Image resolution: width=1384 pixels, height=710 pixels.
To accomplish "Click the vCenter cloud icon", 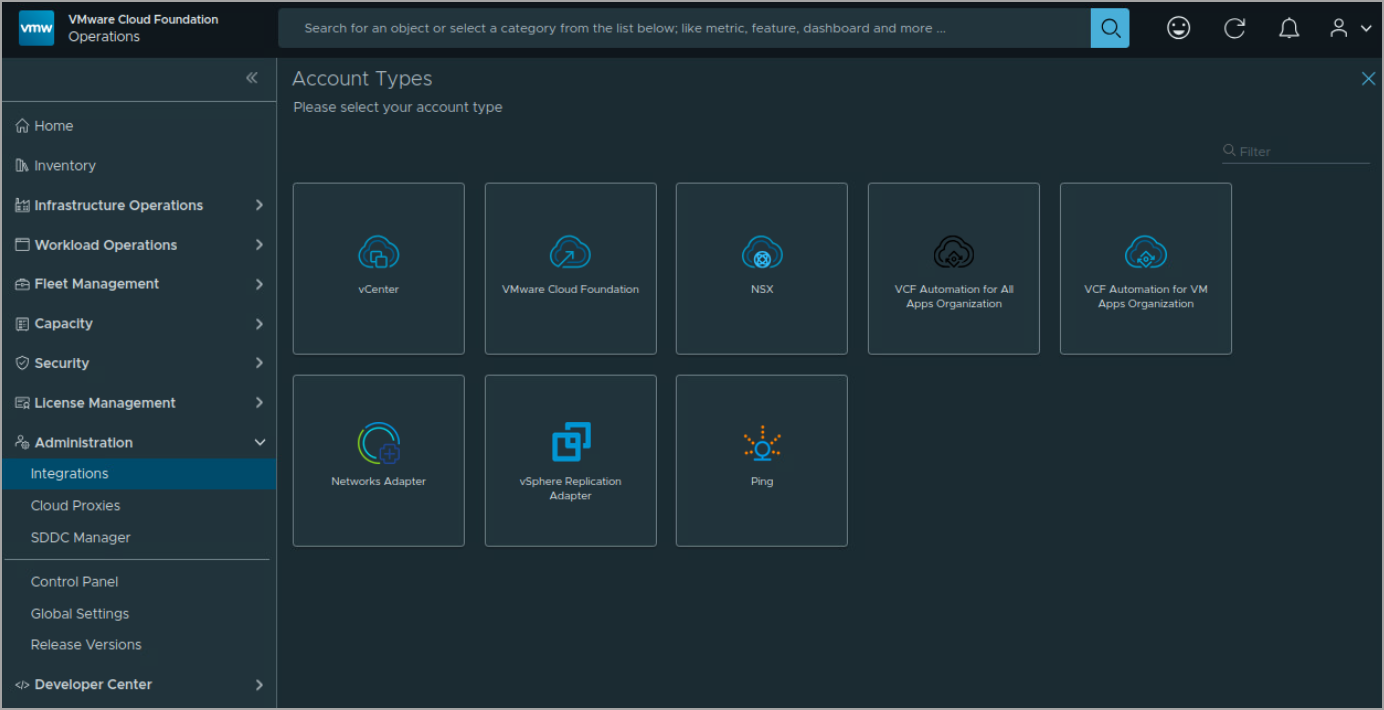I will tap(379, 253).
